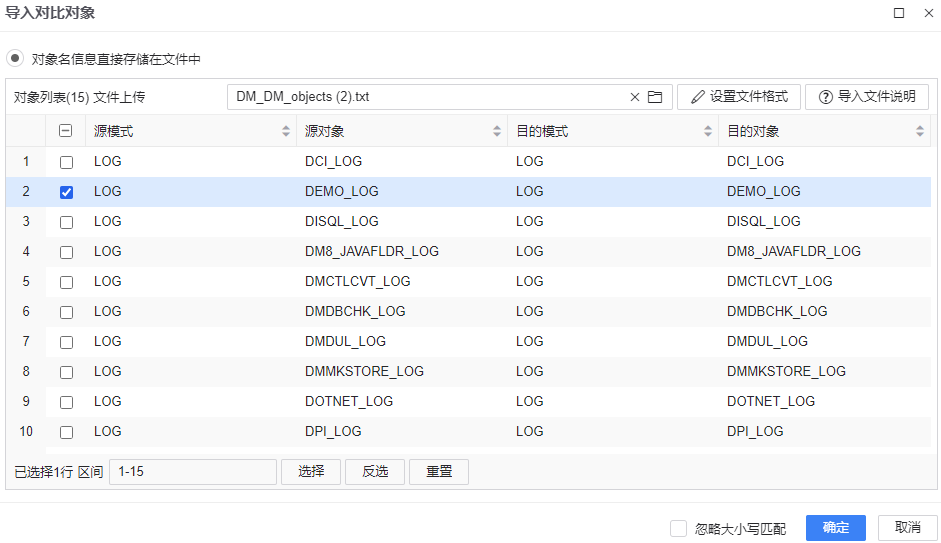Image resolution: width=941 pixels, height=543 pixels.
Task: Sort by 源模式 column arrows
Action: coord(286,131)
